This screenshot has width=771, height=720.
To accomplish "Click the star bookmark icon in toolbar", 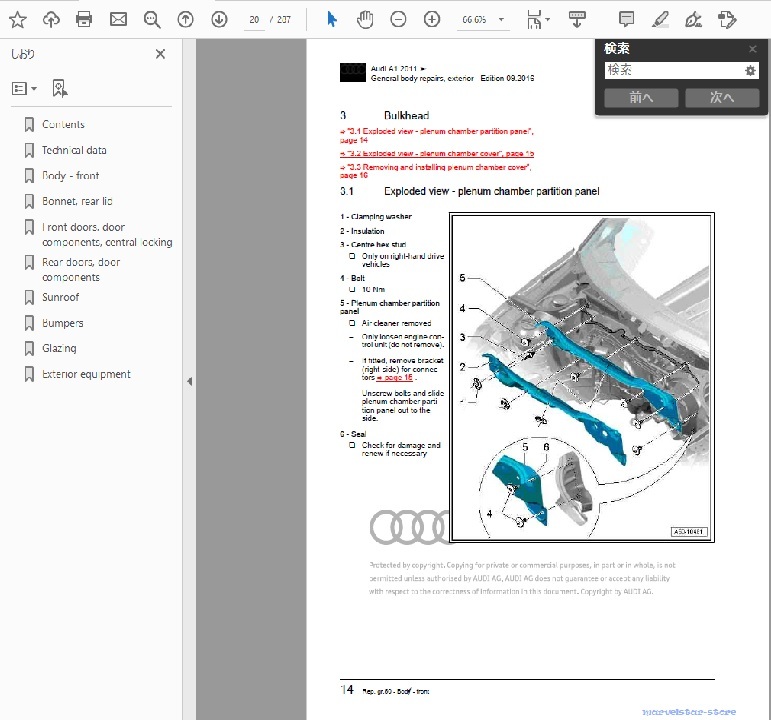I will (x=17, y=19).
